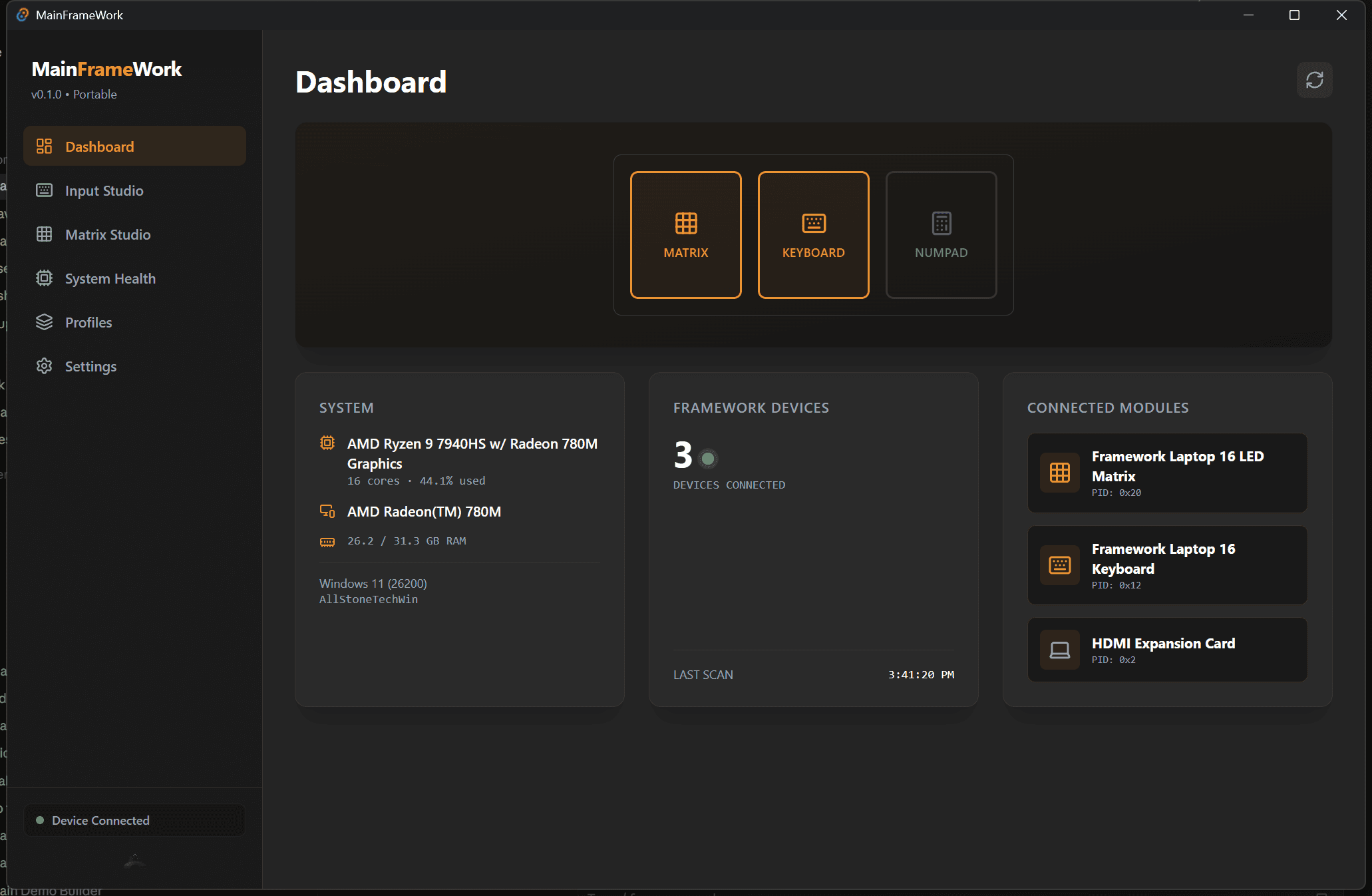
Task: Click the LAST SCAN label
Action: point(703,675)
